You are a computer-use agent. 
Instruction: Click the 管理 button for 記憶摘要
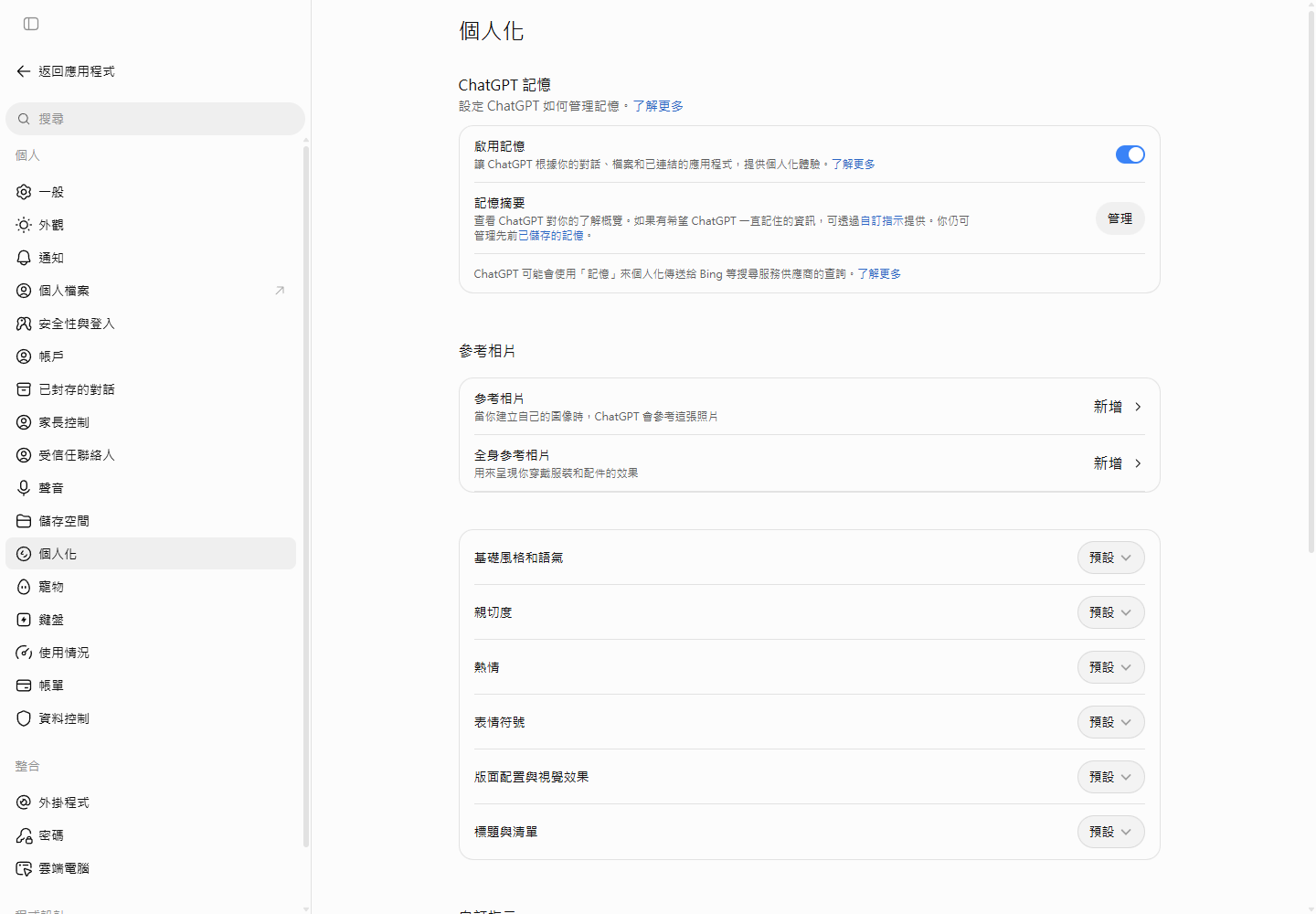(1120, 218)
